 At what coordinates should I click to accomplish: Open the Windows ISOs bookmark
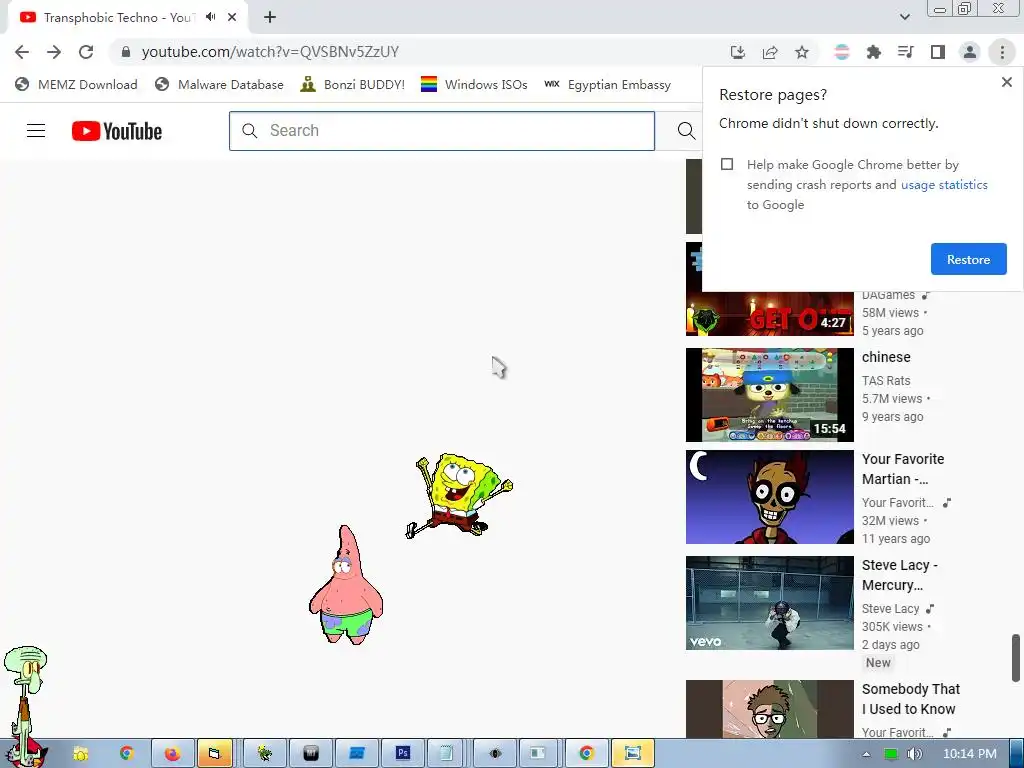474,84
